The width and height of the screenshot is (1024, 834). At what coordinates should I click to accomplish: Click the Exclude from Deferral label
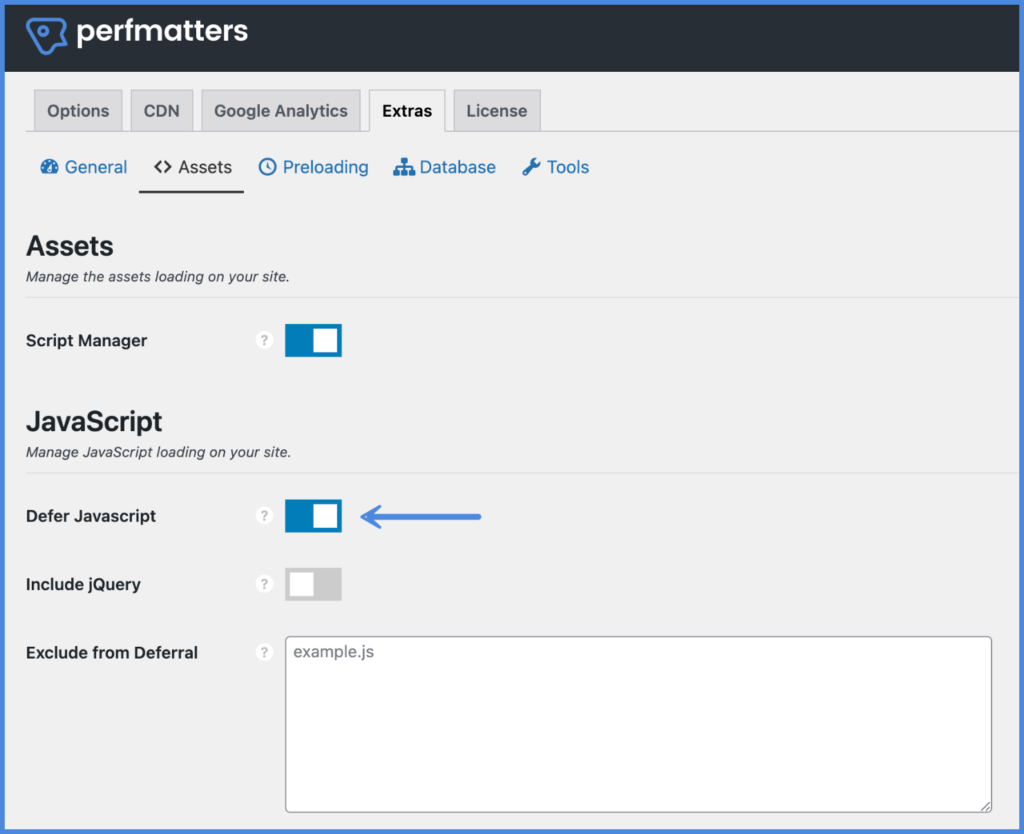(x=112, y=652)
